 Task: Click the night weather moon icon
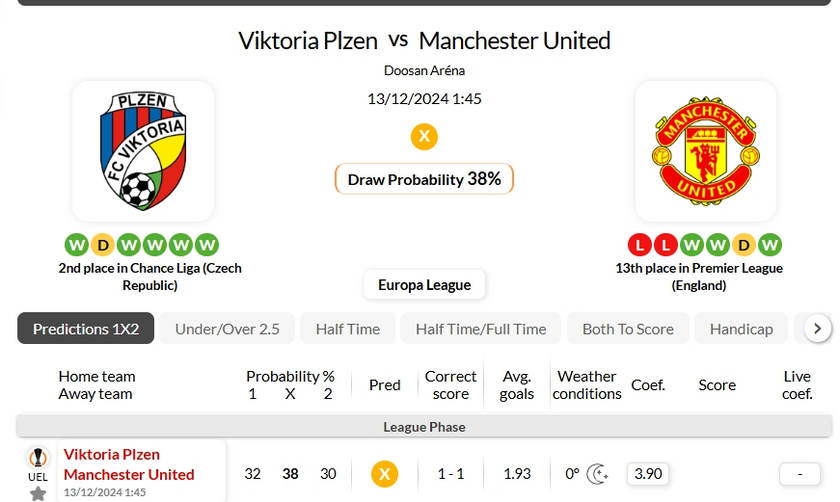point(597,474)
